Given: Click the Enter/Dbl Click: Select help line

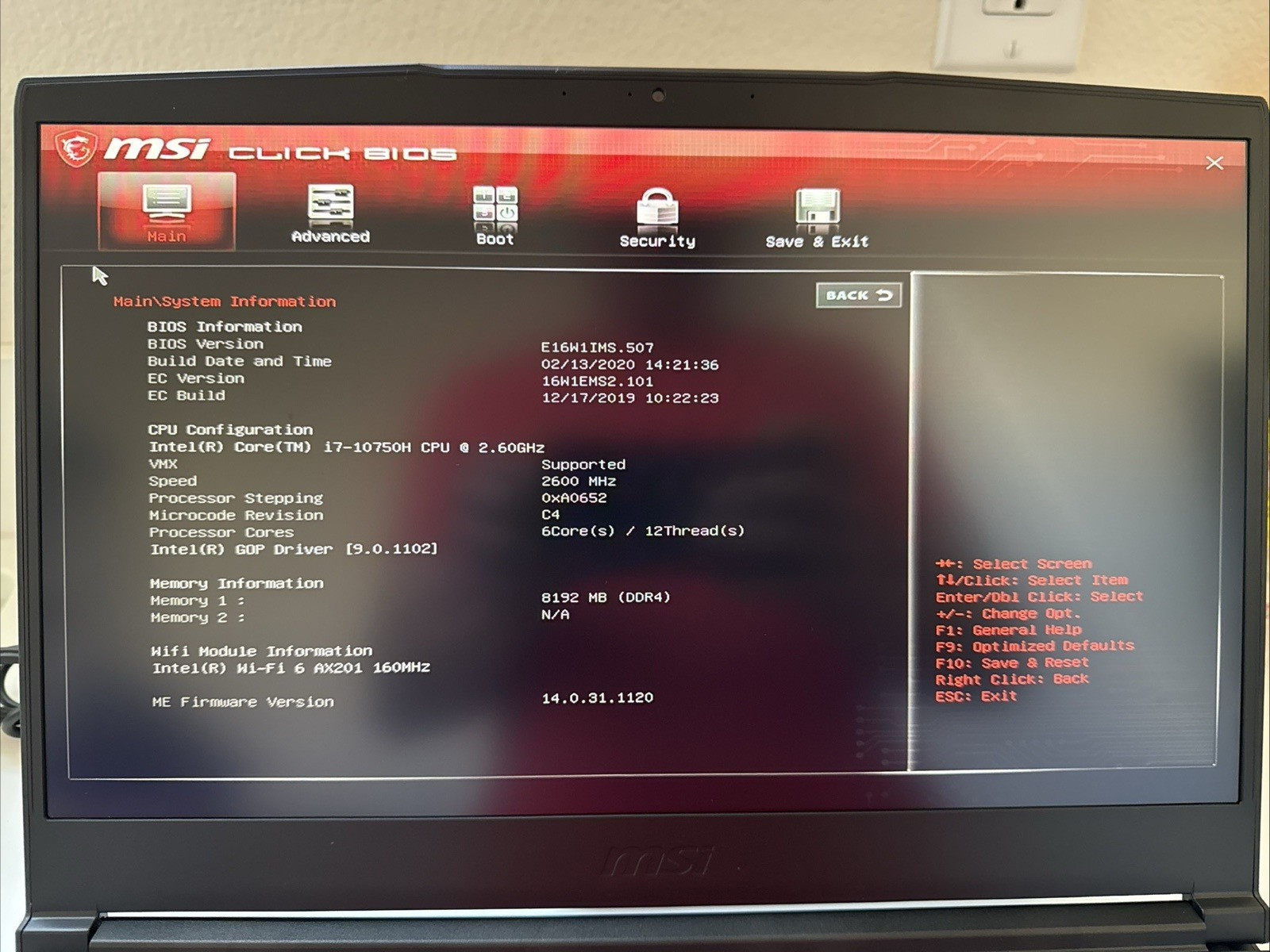Looking at the screenshot, I should (x=1040, y=597).
